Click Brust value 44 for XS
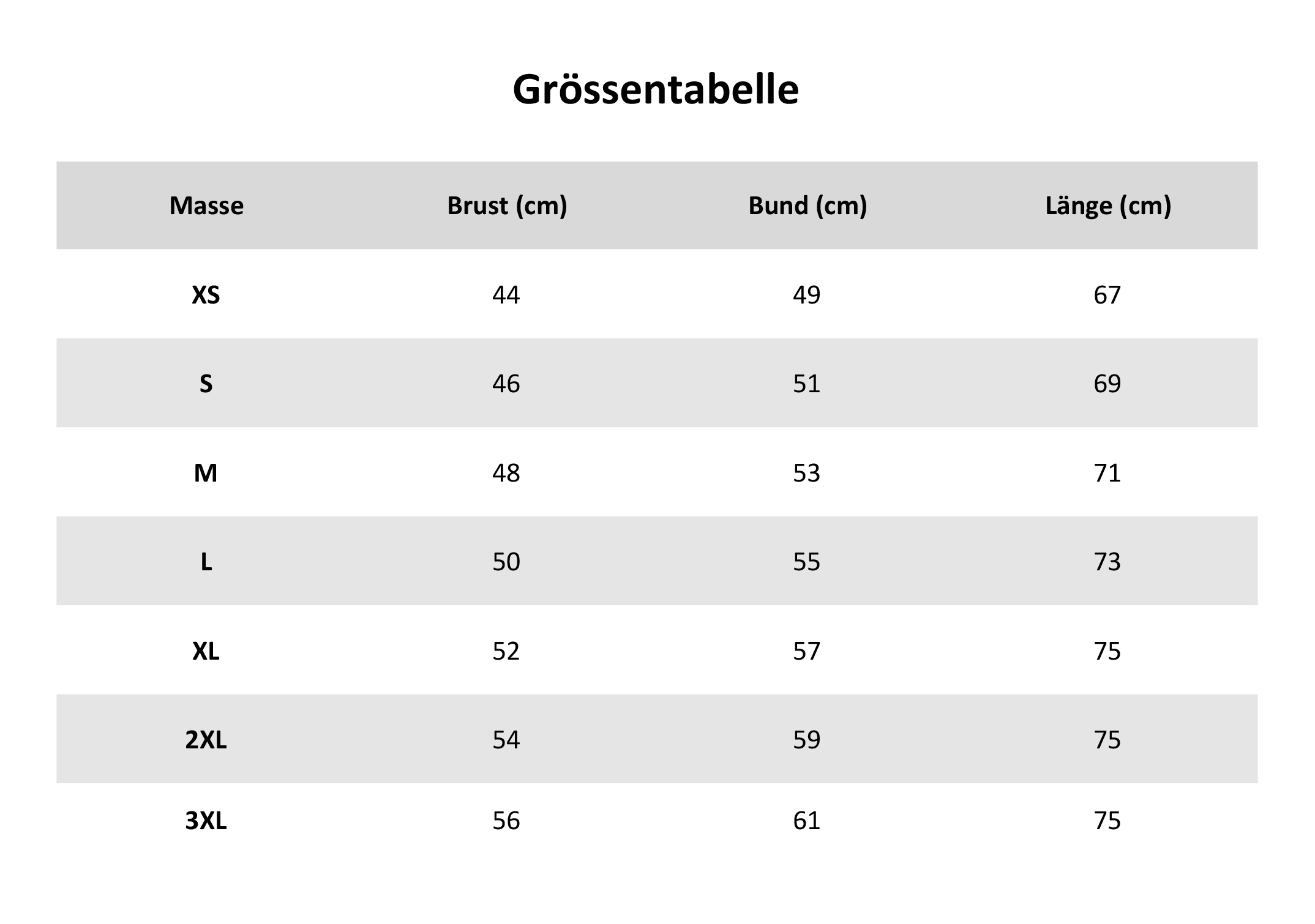Viewport: 1315px width, 924px height. (x=506, y=295)
